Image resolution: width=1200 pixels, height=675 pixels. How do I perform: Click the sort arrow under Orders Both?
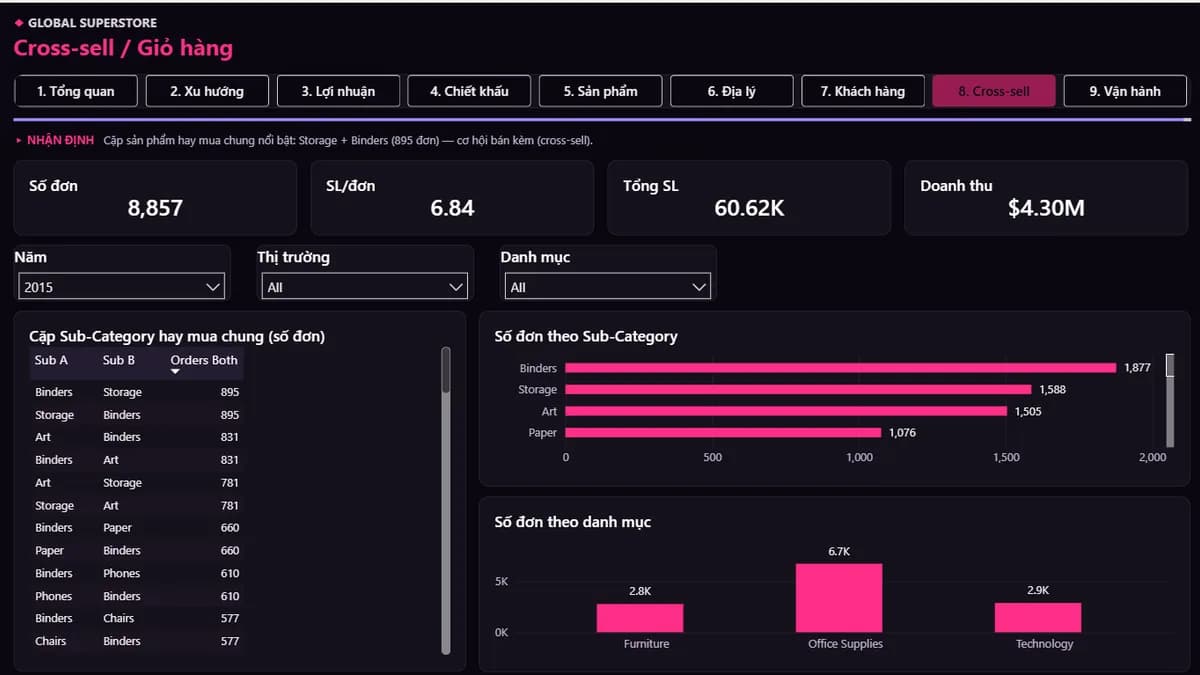pyautogui.click(x=176, y=372)
